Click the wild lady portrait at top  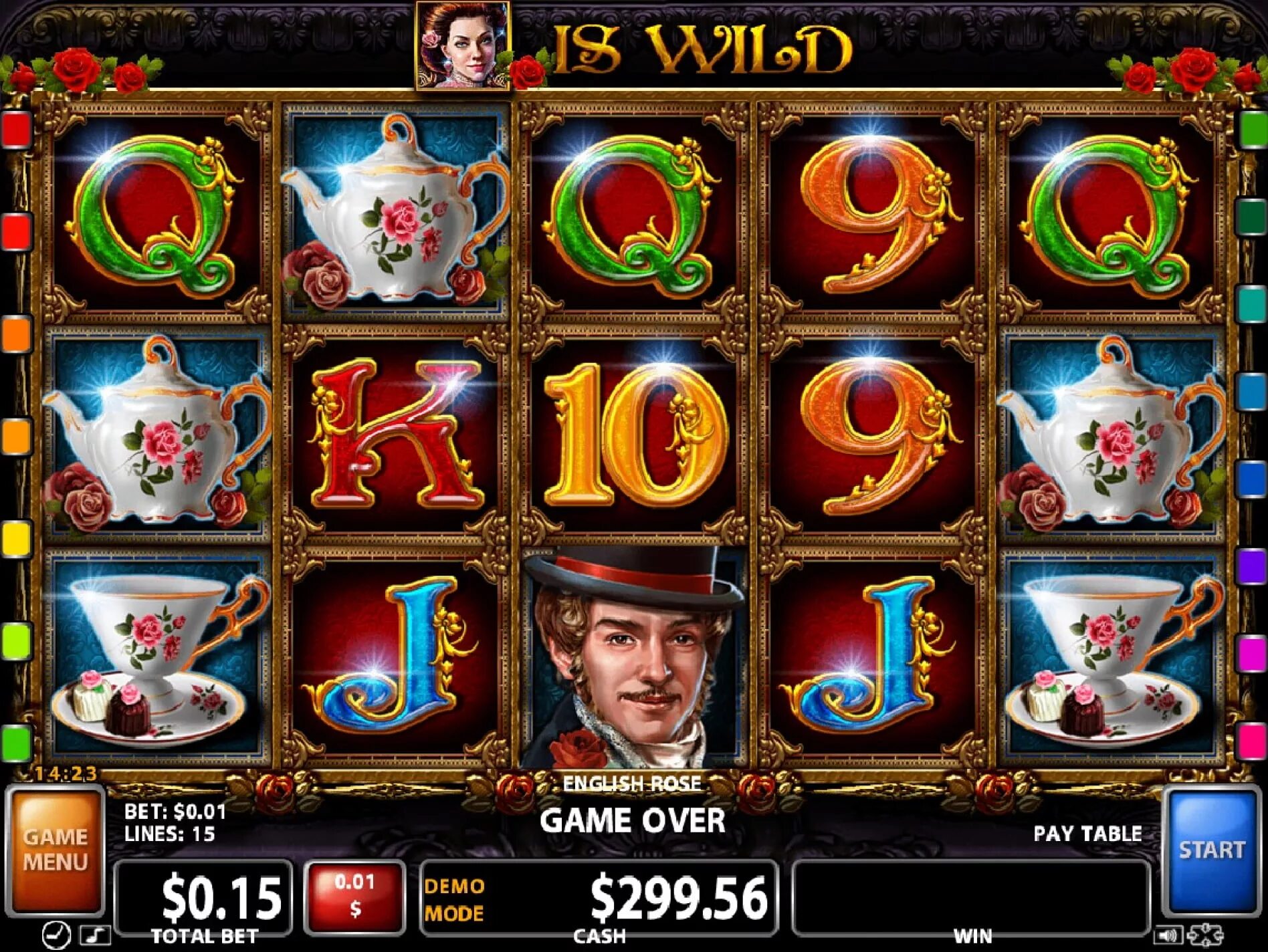coord(463,45)
